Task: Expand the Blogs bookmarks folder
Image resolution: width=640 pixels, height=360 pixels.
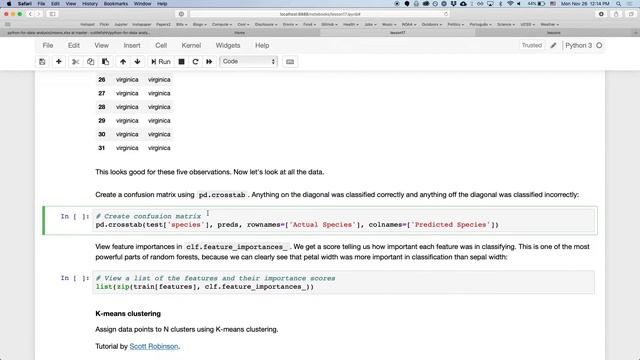Action: (x=200, y=24)
